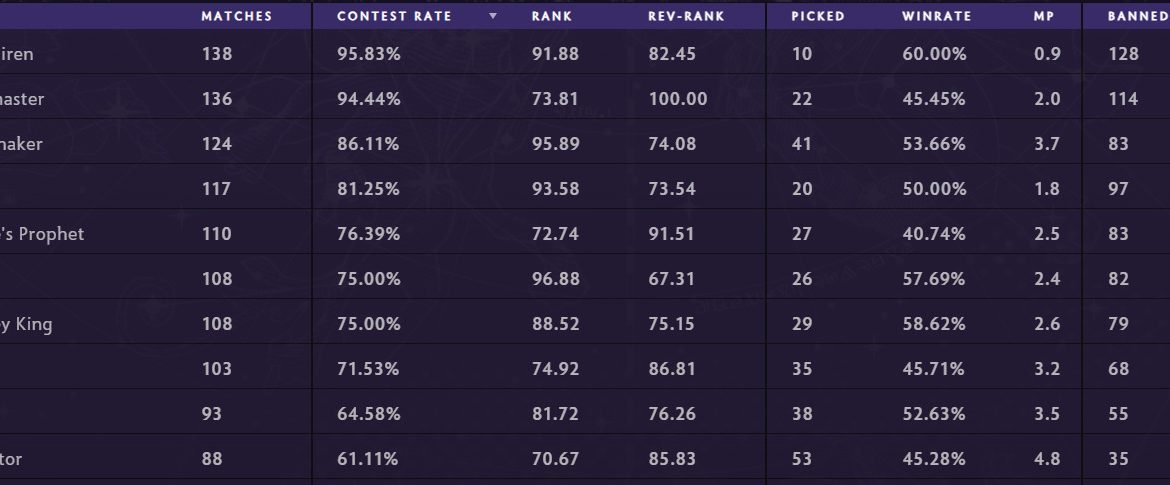Sort the table by Rank header

click(x=551, y=16)
